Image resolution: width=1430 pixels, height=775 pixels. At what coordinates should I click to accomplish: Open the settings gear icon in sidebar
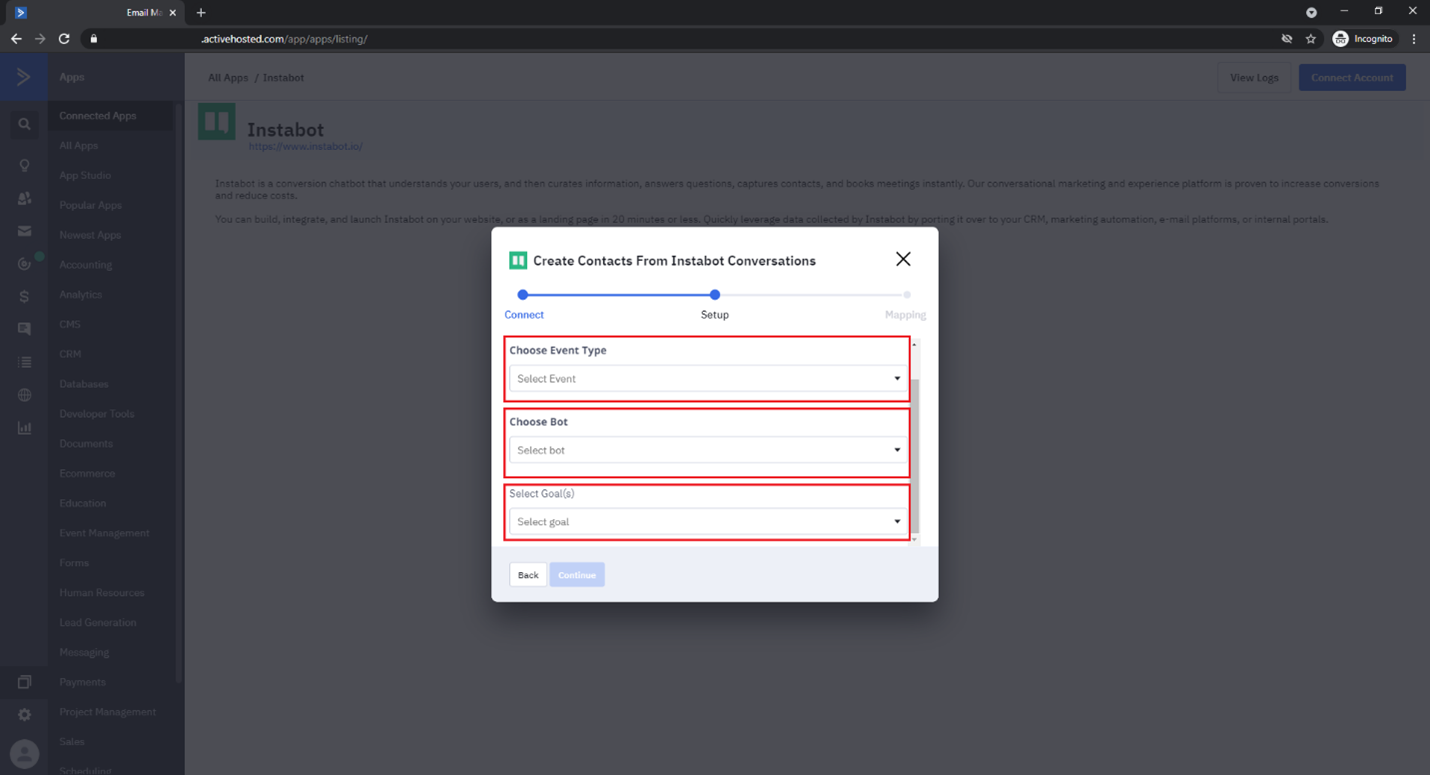point(24,715)
